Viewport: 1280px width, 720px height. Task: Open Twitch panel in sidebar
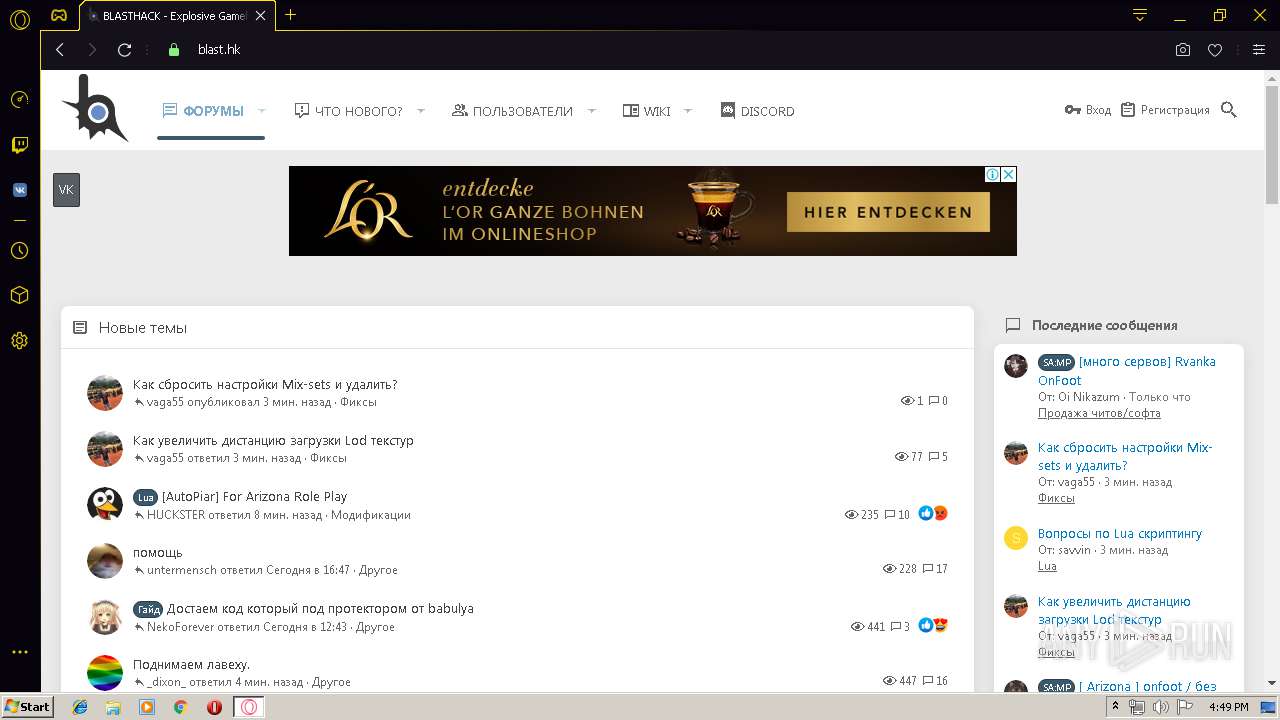(19, 146)
